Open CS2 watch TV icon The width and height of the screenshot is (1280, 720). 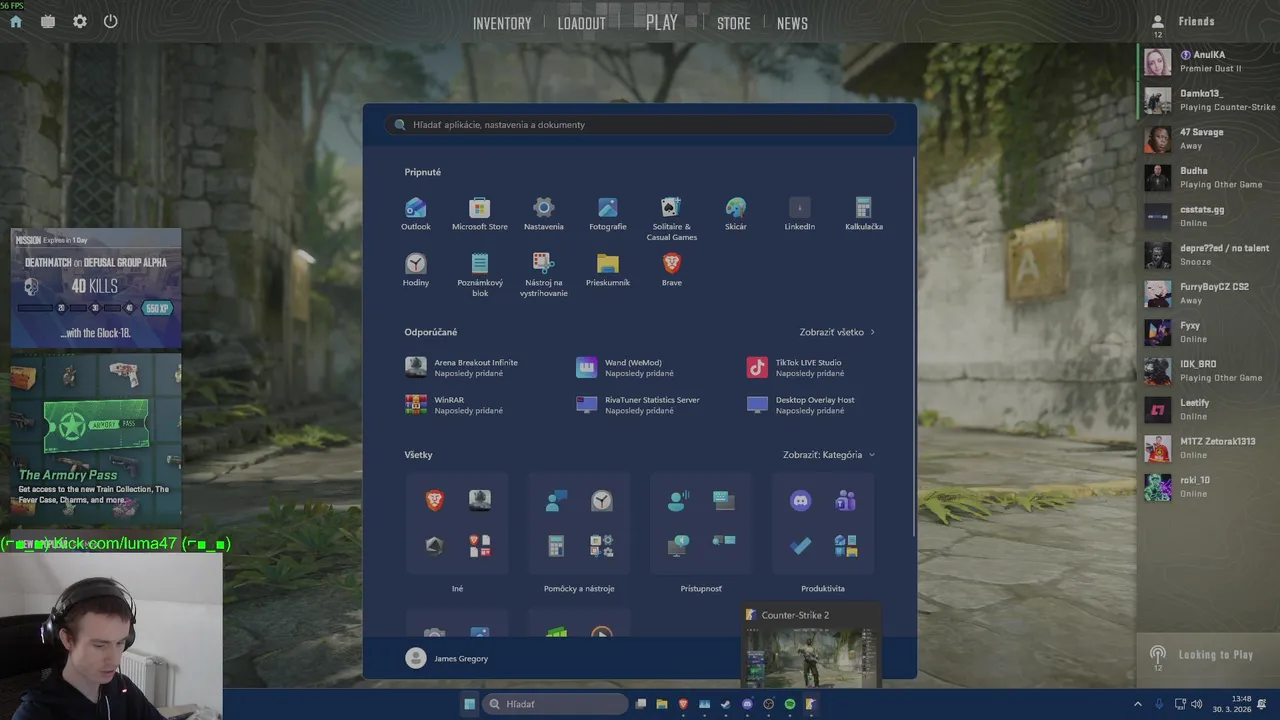(48, 21)
